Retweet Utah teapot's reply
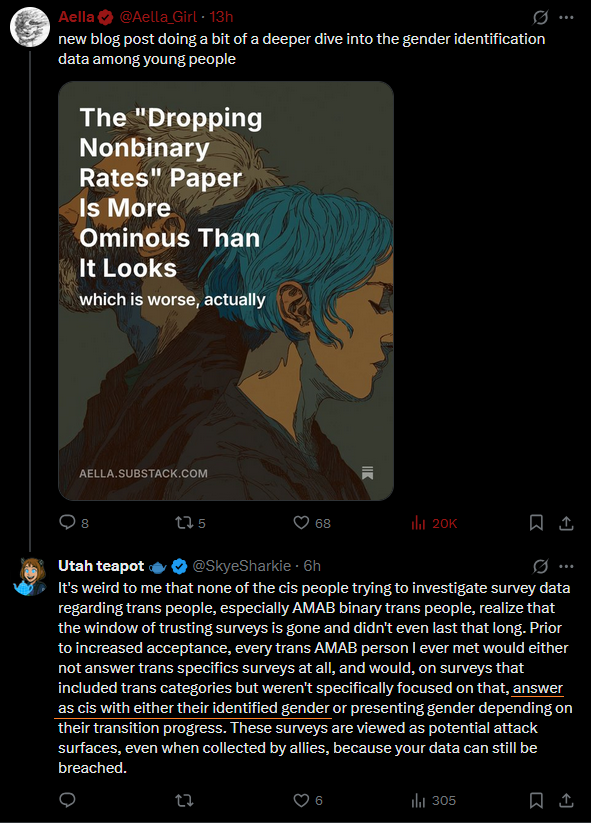 click(184, 800)
